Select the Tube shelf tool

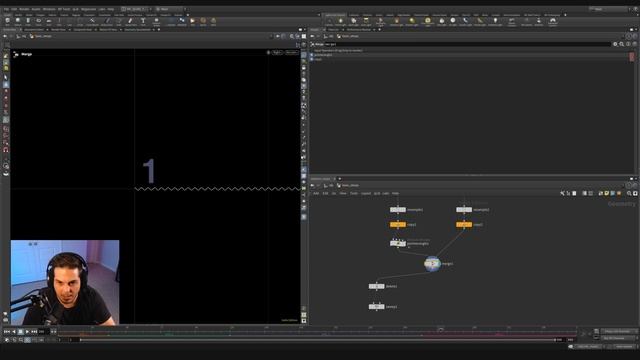[x=28, y=21]
